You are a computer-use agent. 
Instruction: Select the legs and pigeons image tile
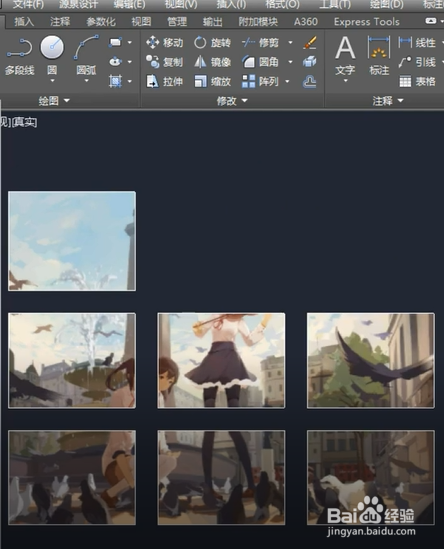coord(221,478)
